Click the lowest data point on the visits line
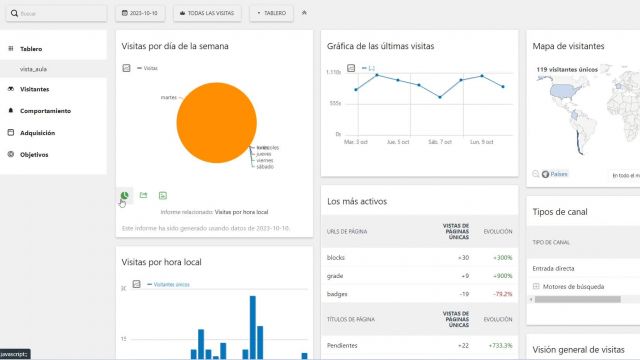The width and height of the screenshot is (640, 360). (x=440, y=97)
